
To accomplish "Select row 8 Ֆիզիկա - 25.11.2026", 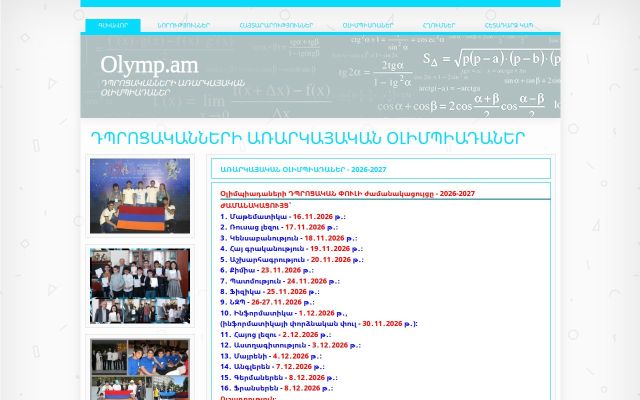I will pos(270,292).
